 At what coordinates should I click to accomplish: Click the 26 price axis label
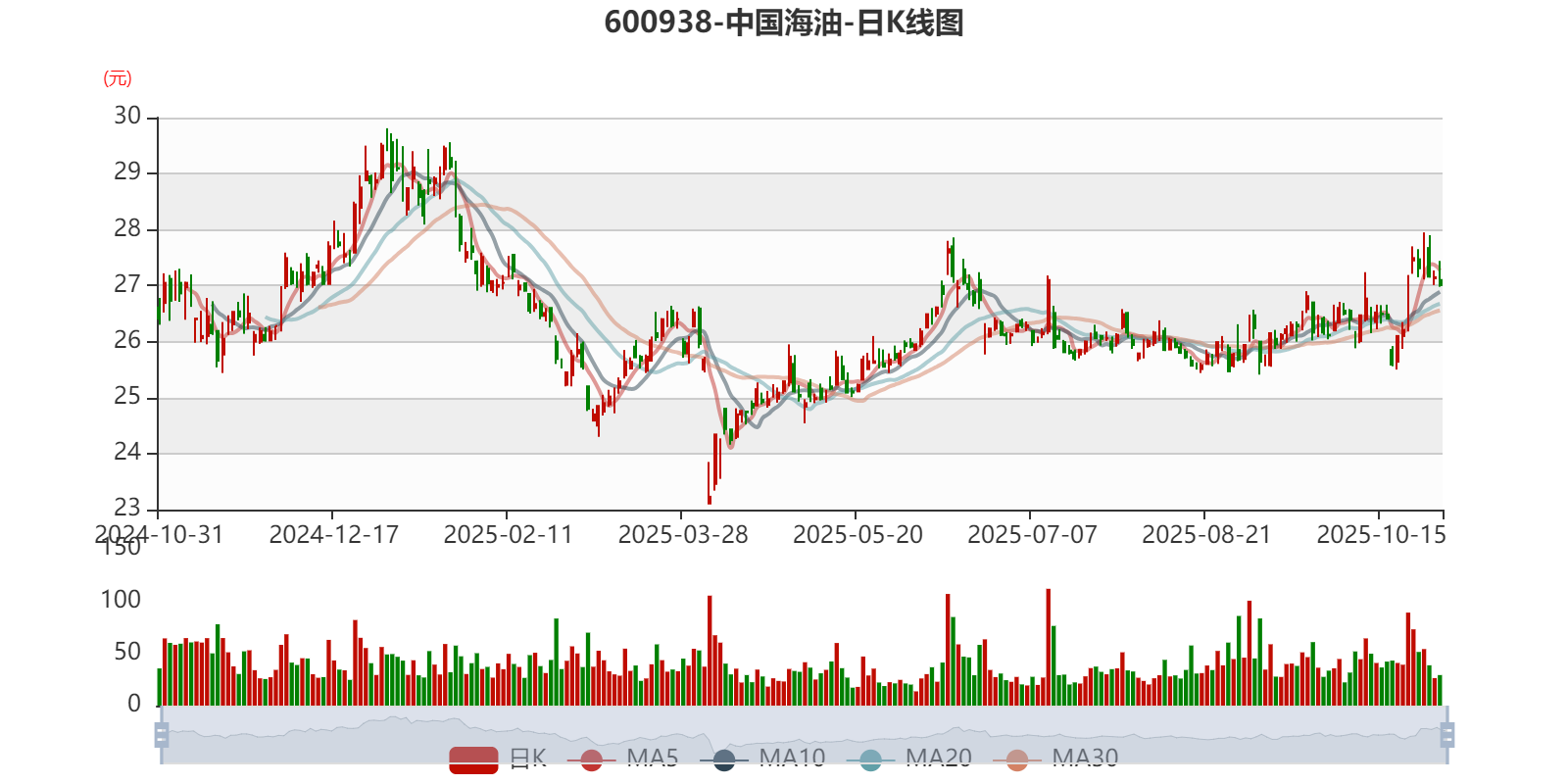[x=127, y=340]
